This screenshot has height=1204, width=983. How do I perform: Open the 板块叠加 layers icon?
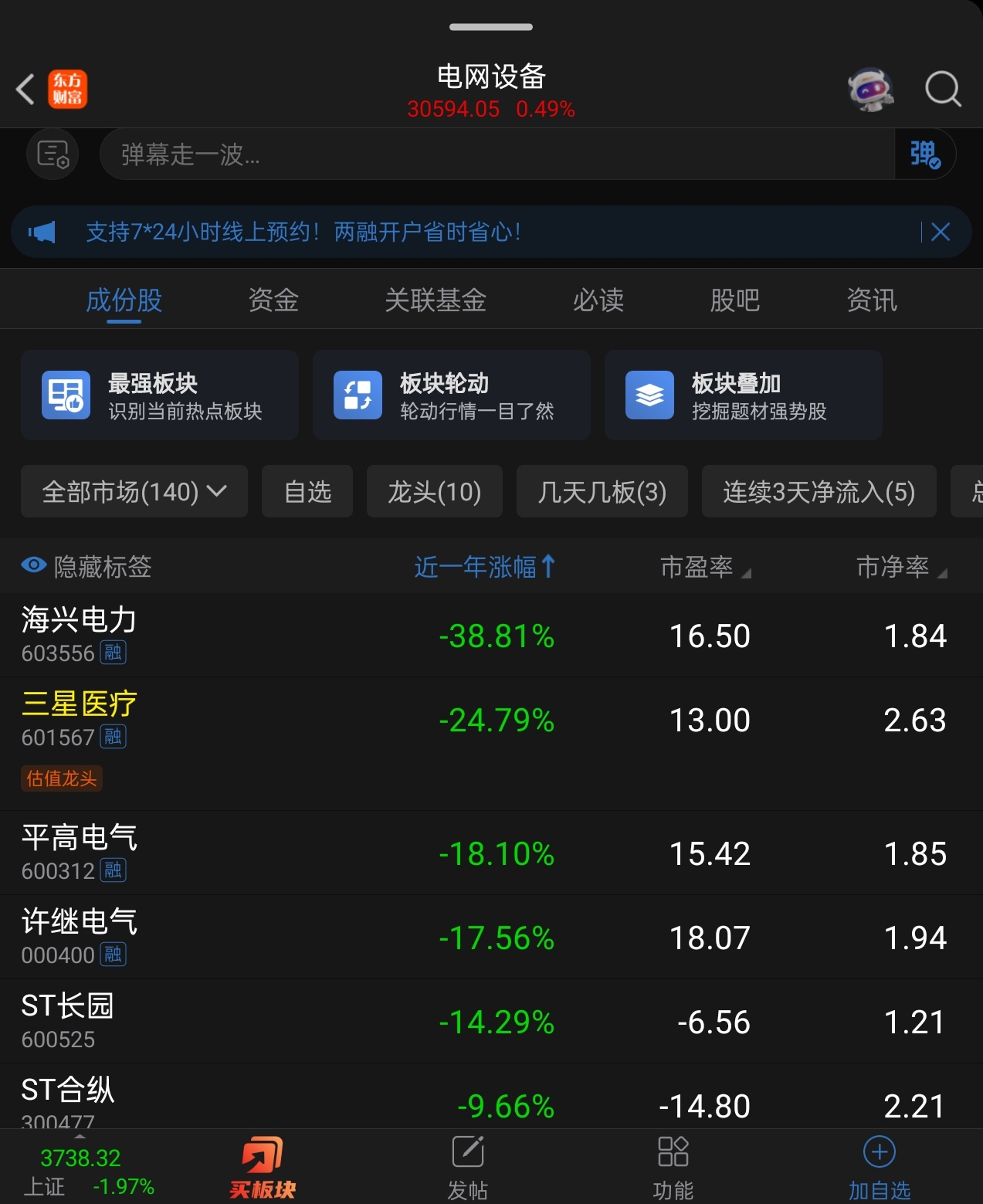649,395
